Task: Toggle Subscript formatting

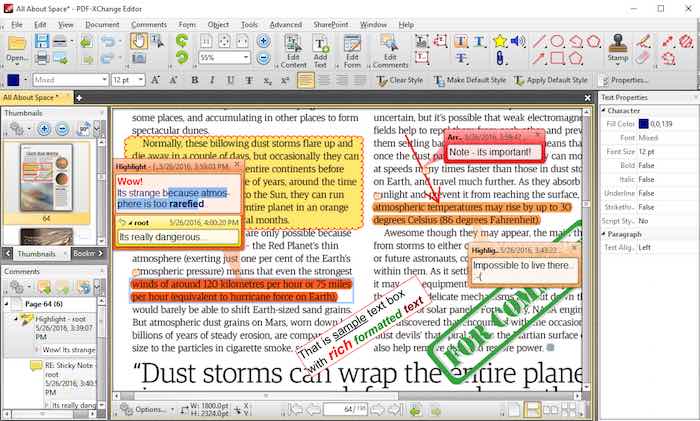Action: click(x=267, y=81)
